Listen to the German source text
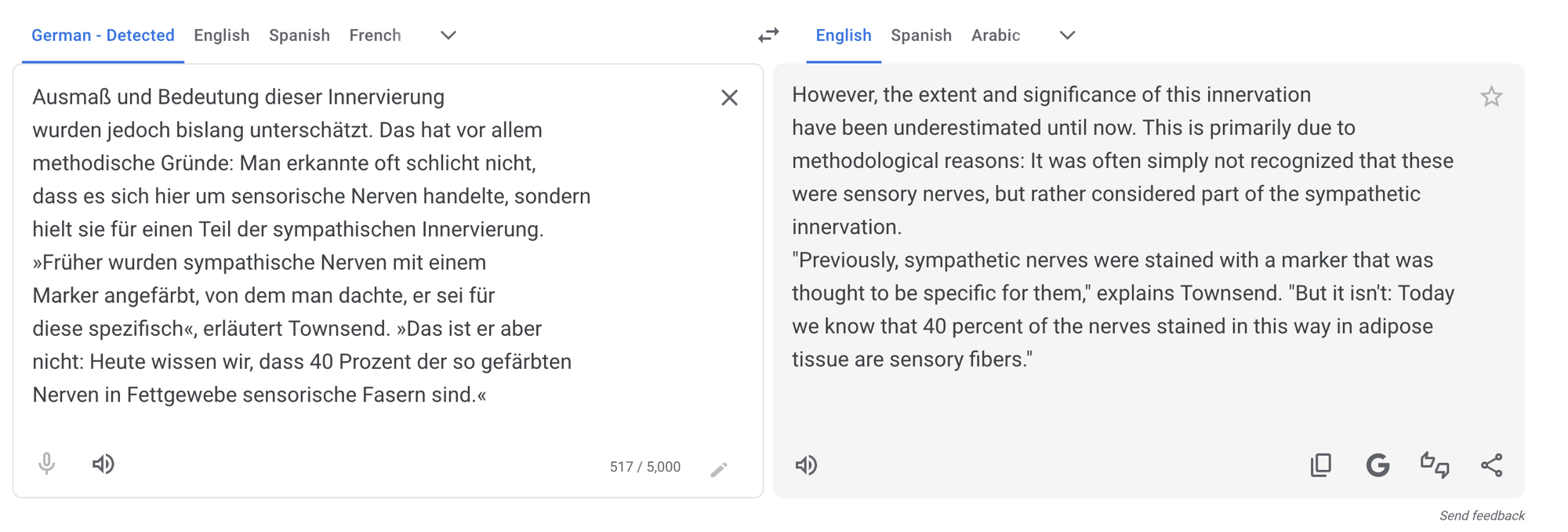 [x=103, y=464]
